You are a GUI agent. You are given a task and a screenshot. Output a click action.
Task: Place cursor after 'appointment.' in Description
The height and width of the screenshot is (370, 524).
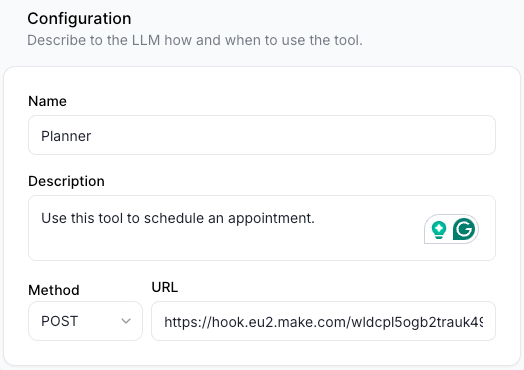[315, 218]
